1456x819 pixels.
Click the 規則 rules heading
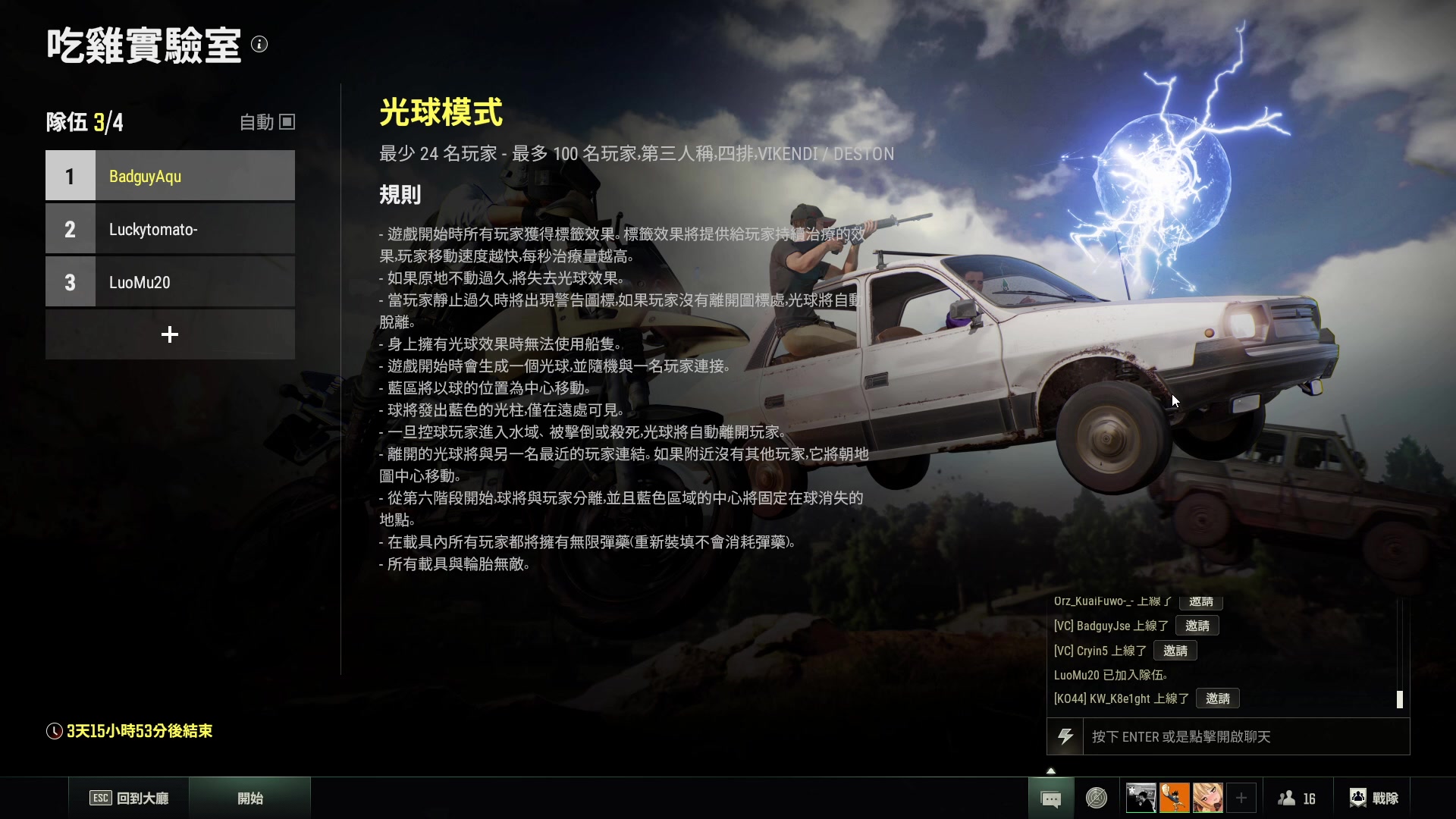(400, 195)
